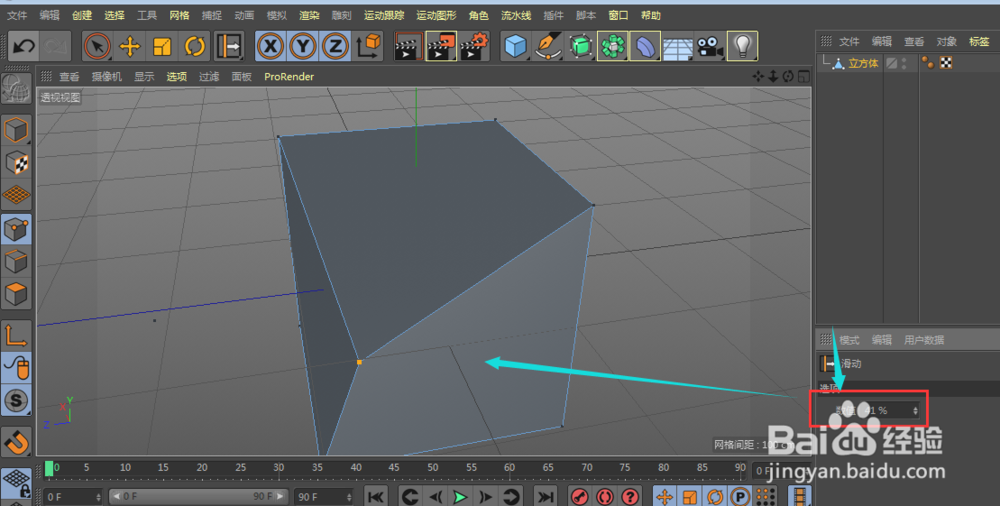Viewport: 1000px width, 506px height.
Task: Go to start of animation
Action: pos(376,496)
